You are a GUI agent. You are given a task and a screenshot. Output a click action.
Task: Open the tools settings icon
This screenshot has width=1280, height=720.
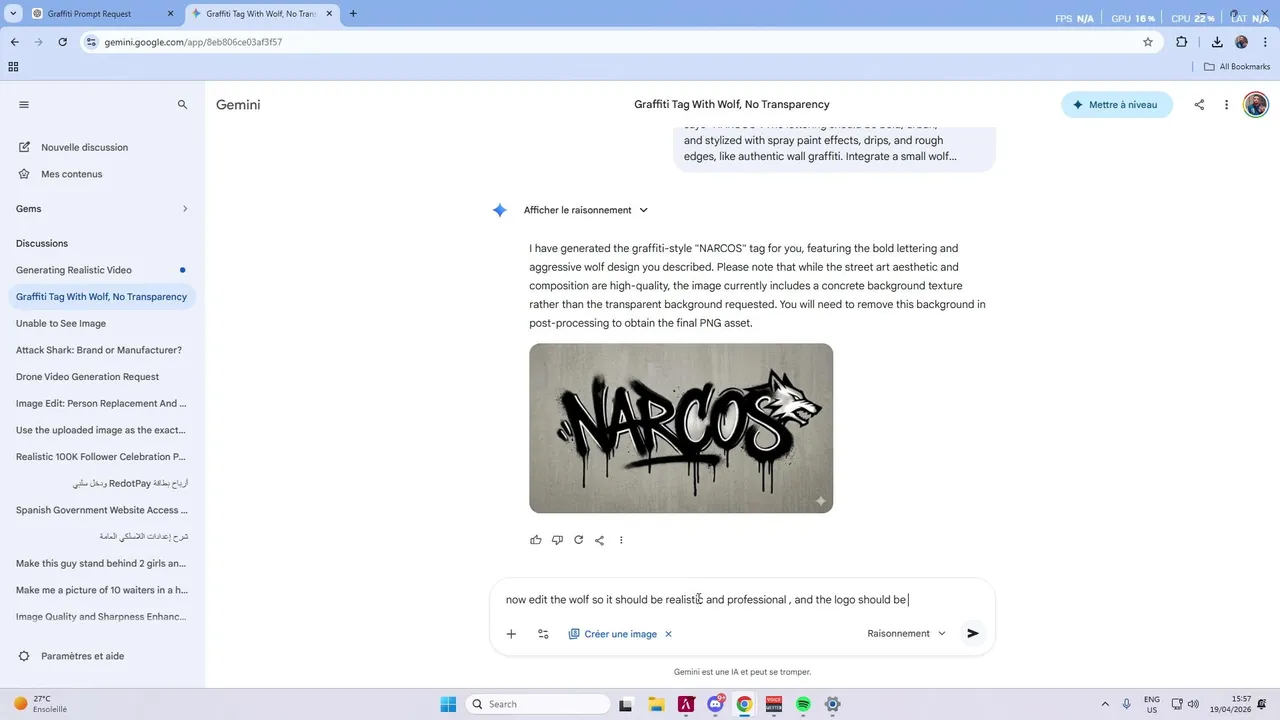pos(543,634)
